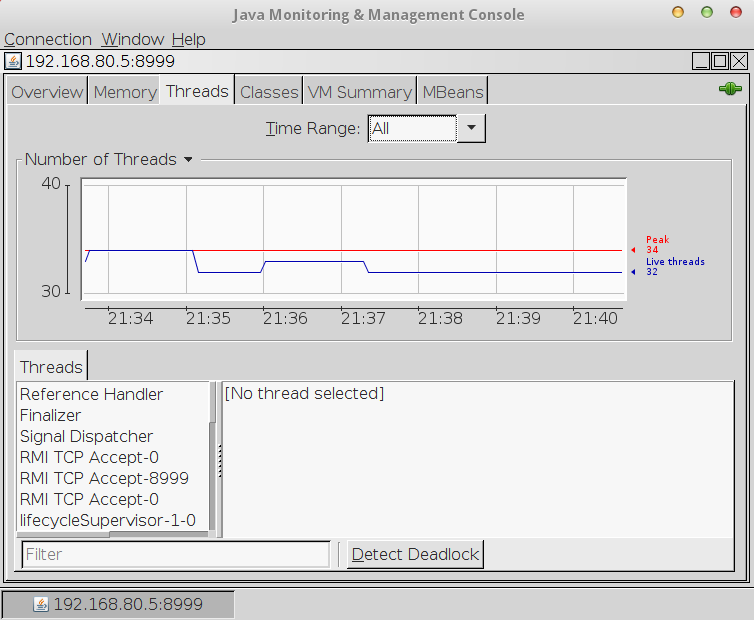754x620 pixels.
Task: Open the Window menu
Action: tap(133, 39)
